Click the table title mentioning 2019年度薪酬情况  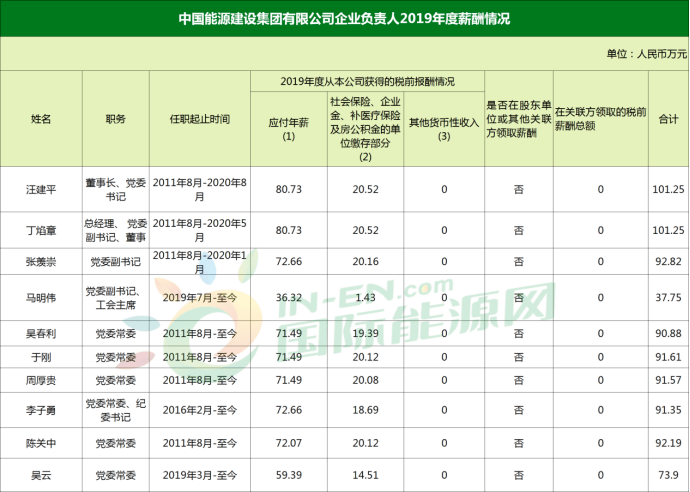pyautogui.click(x=344, y=18)
